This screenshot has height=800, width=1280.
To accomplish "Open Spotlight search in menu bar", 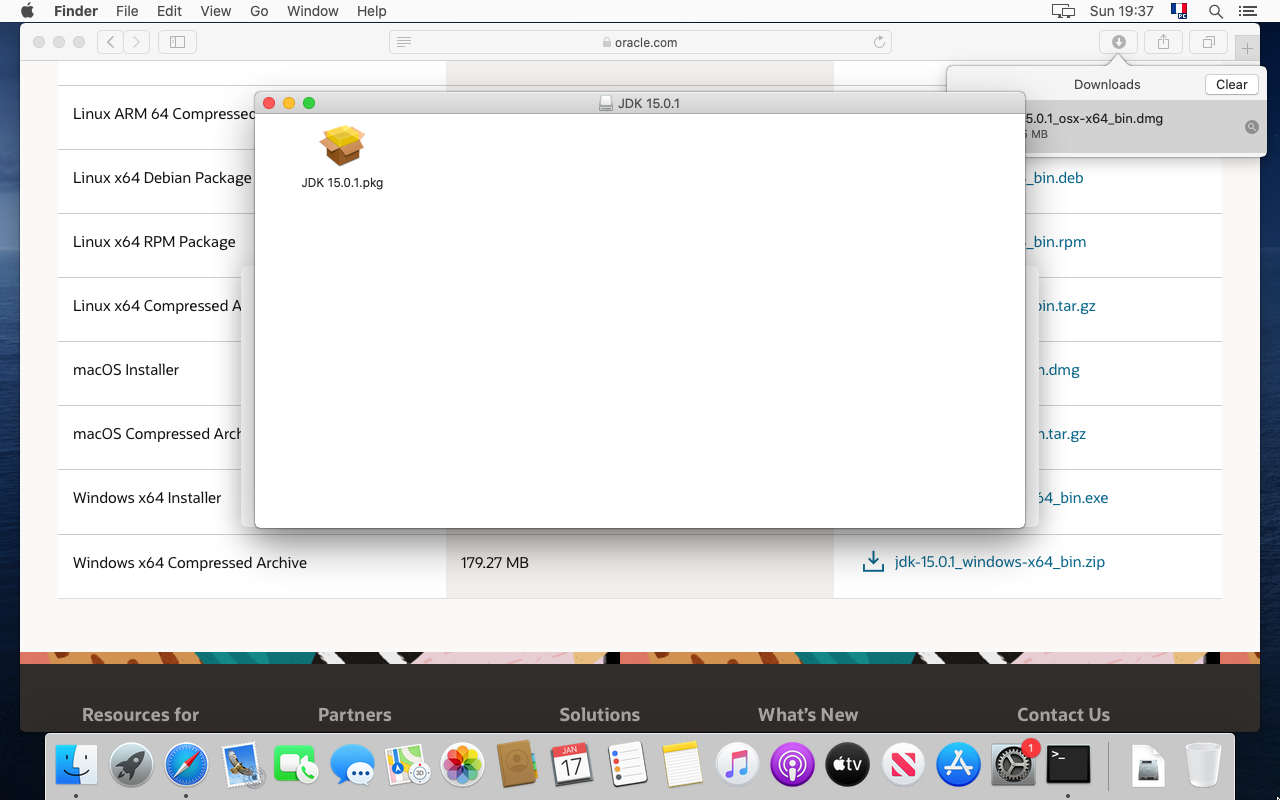I will pyautogui.click(x=1216, y=11).
